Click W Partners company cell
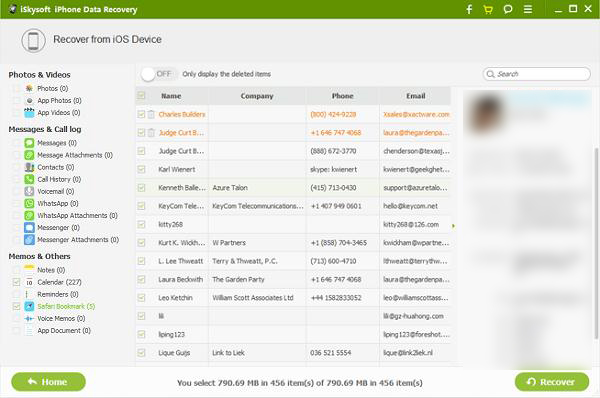This screenshot has height=398, width=600. 229,243
